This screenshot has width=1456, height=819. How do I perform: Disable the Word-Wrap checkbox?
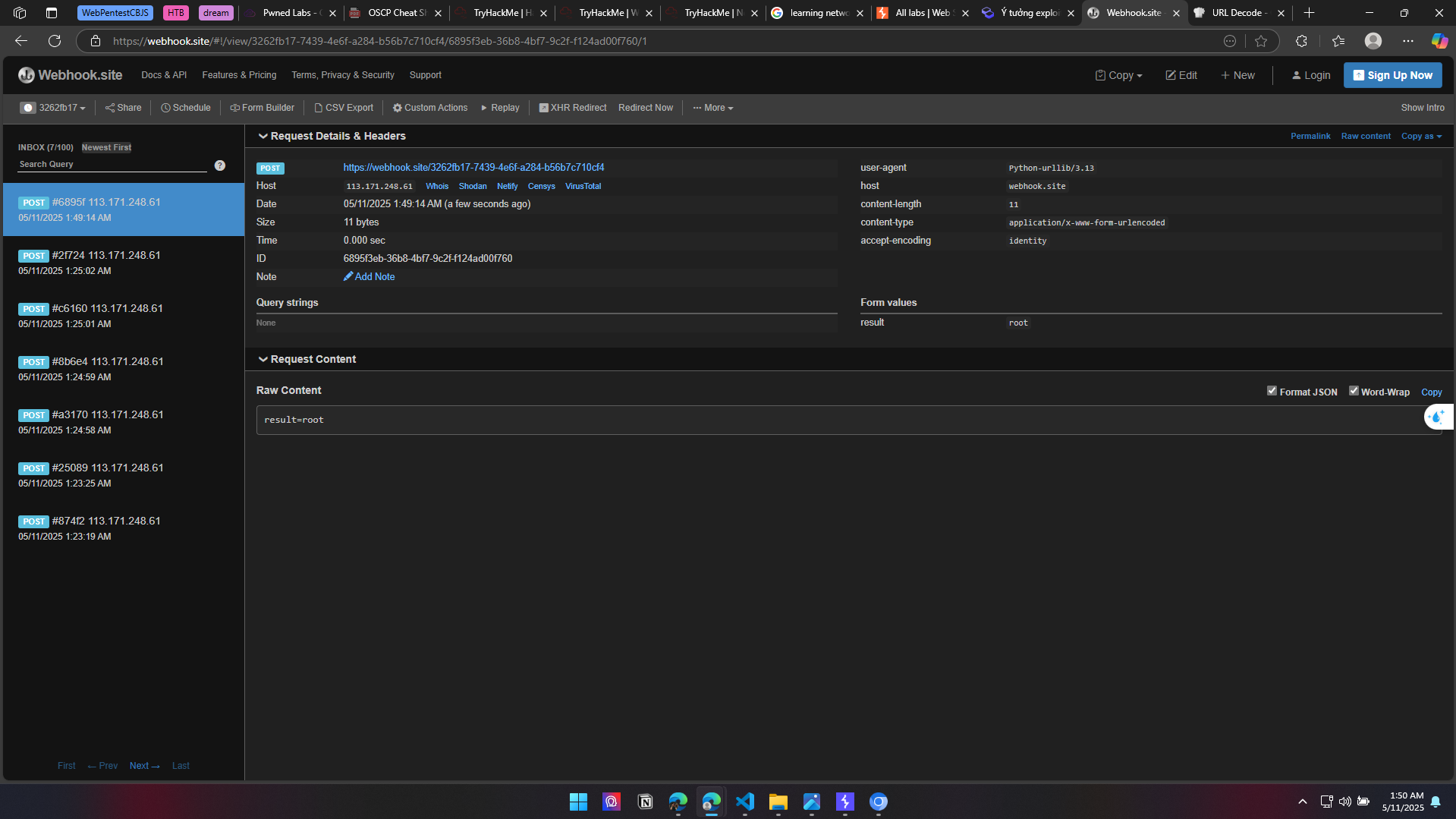(x=1354, y=391)
